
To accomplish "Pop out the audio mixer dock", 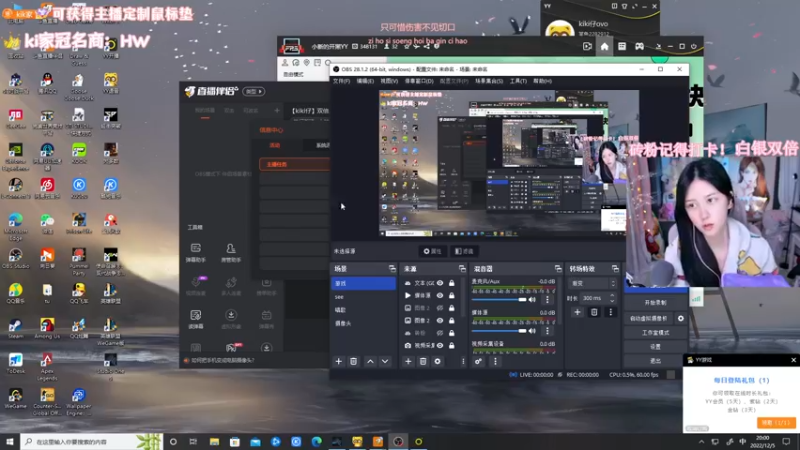I will 558,268.
